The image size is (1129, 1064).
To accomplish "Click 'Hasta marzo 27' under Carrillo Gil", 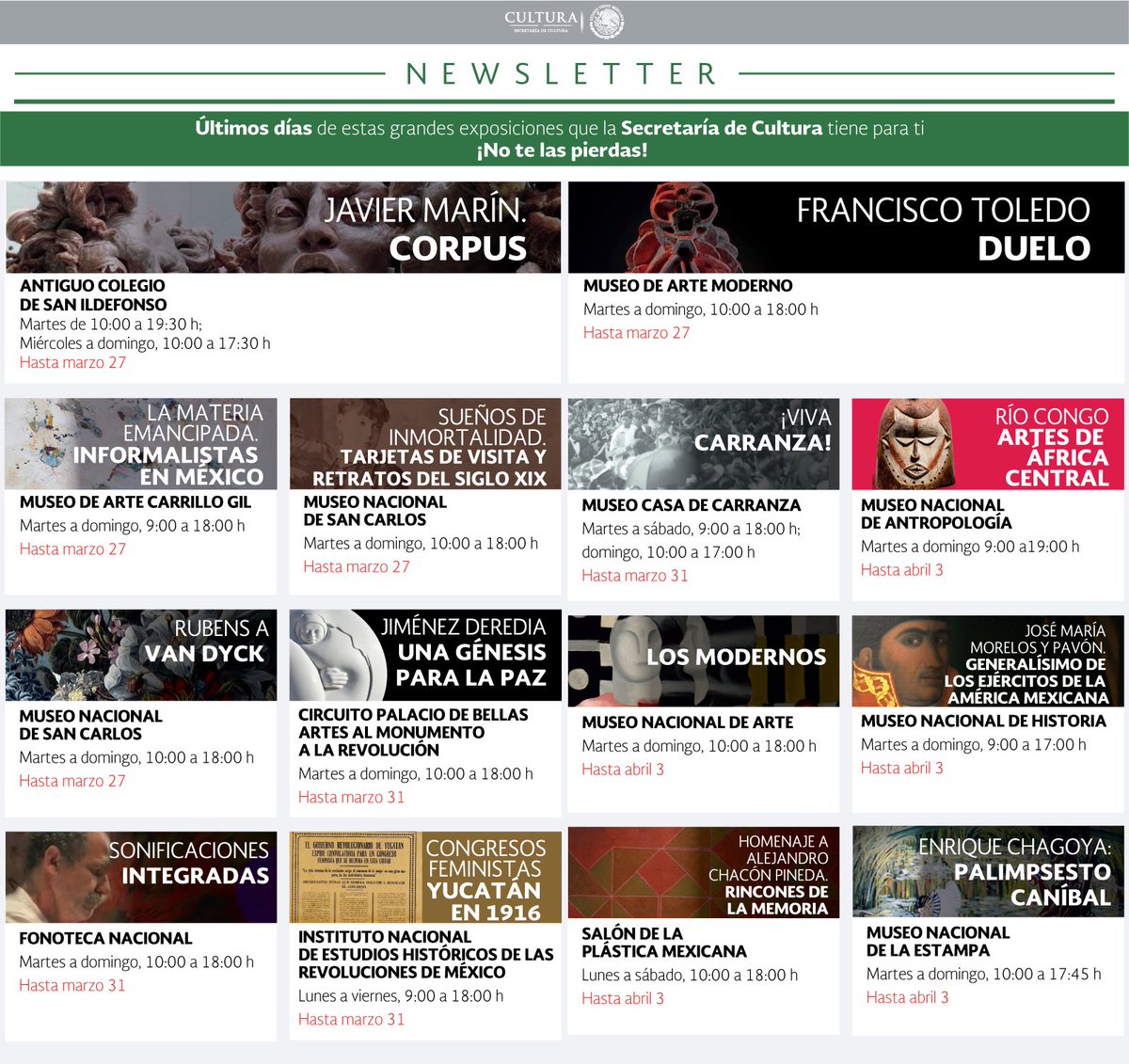I will pyautogui.click(x=72, y=549).
